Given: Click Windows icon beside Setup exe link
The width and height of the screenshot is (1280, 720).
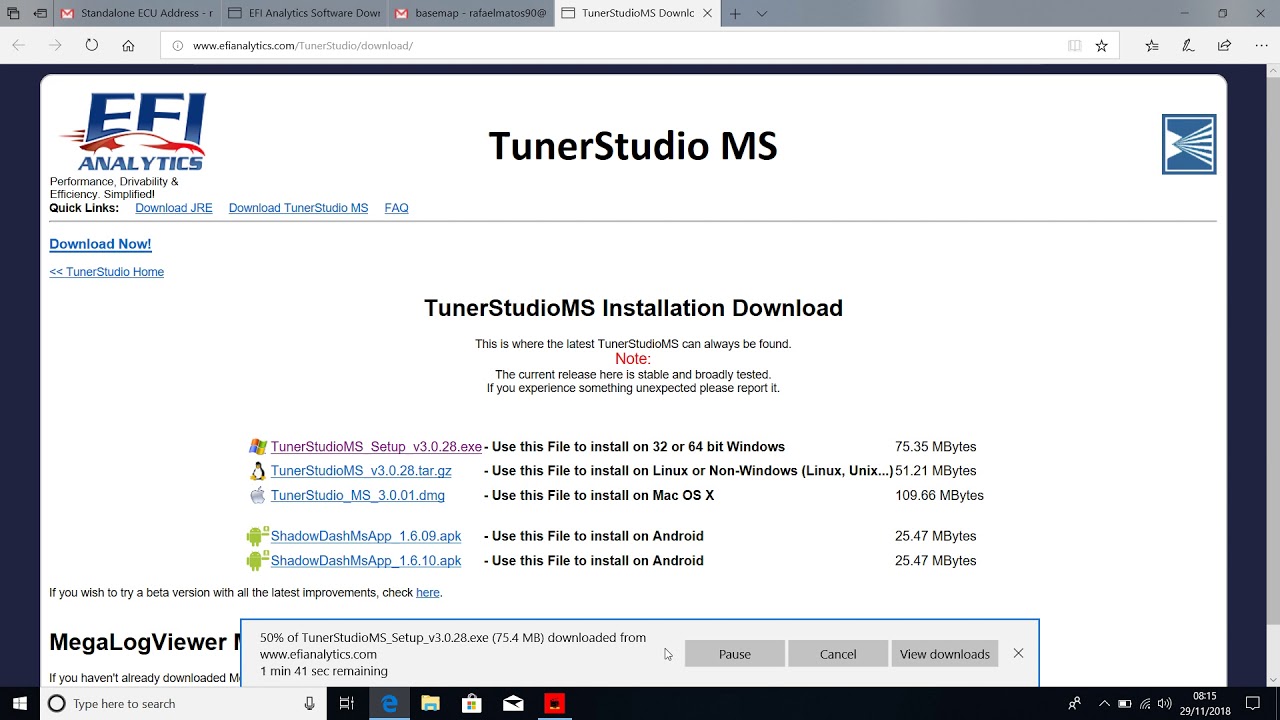Looking at the screenshot, I should [258, 447].
